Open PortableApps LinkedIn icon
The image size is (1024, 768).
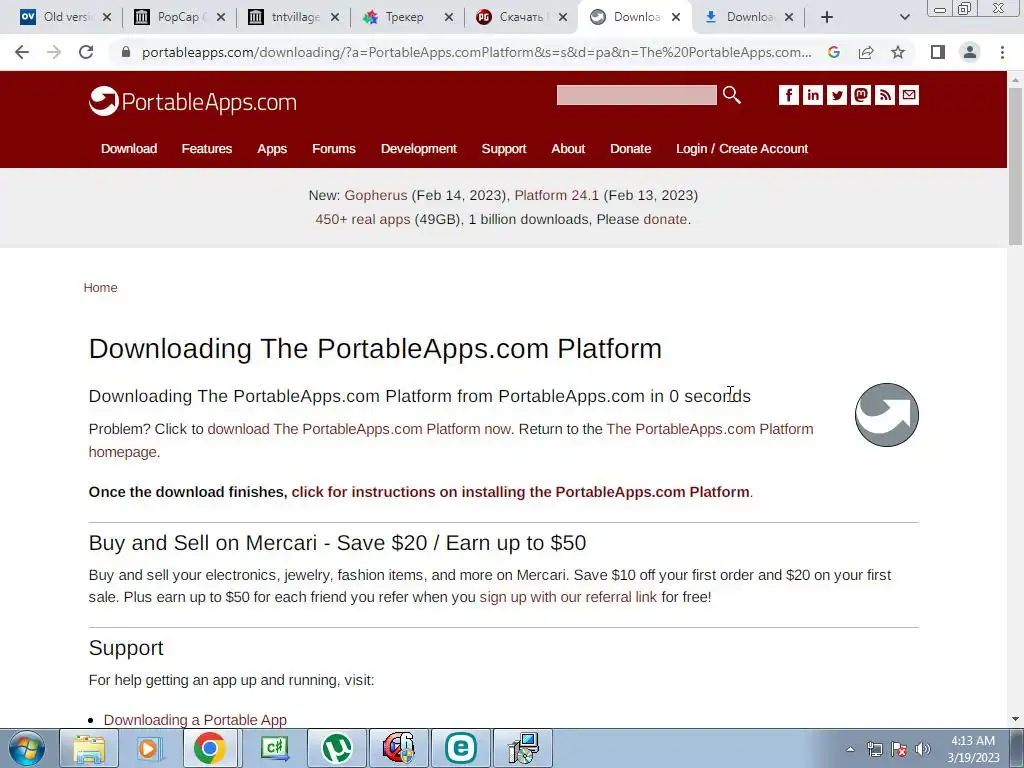pyautogui.click(x=812, y=95)
